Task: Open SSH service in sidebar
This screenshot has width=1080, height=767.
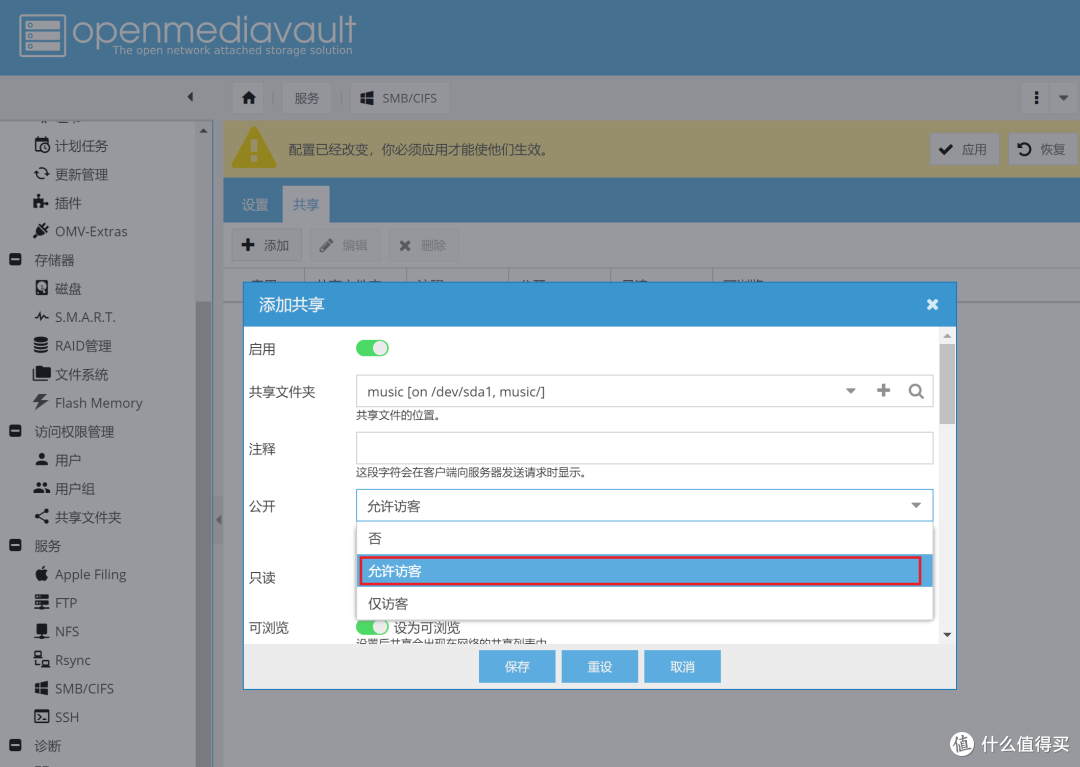Action: click(67, 718)
